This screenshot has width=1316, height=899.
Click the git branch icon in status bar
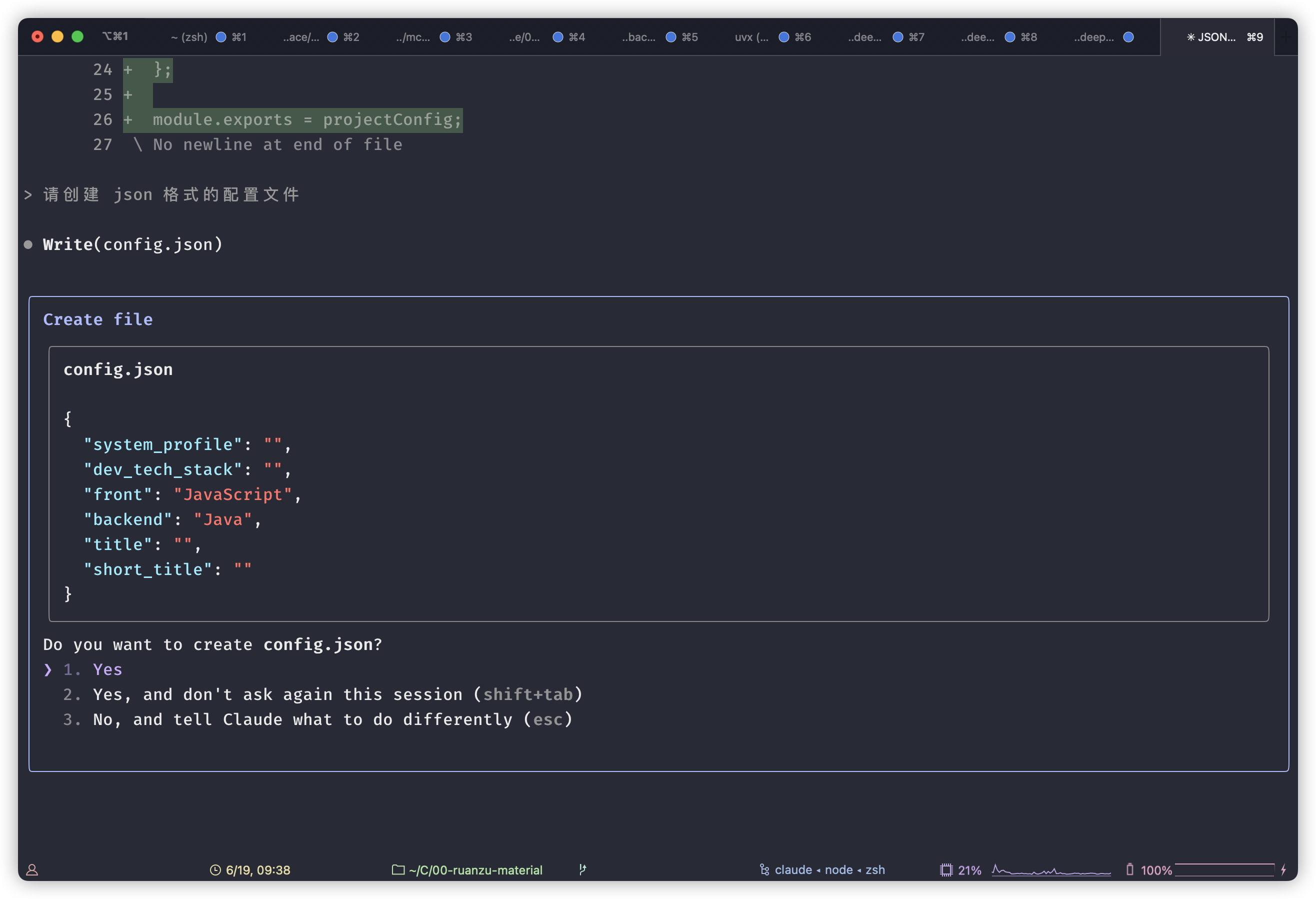(x=582, y=869)
